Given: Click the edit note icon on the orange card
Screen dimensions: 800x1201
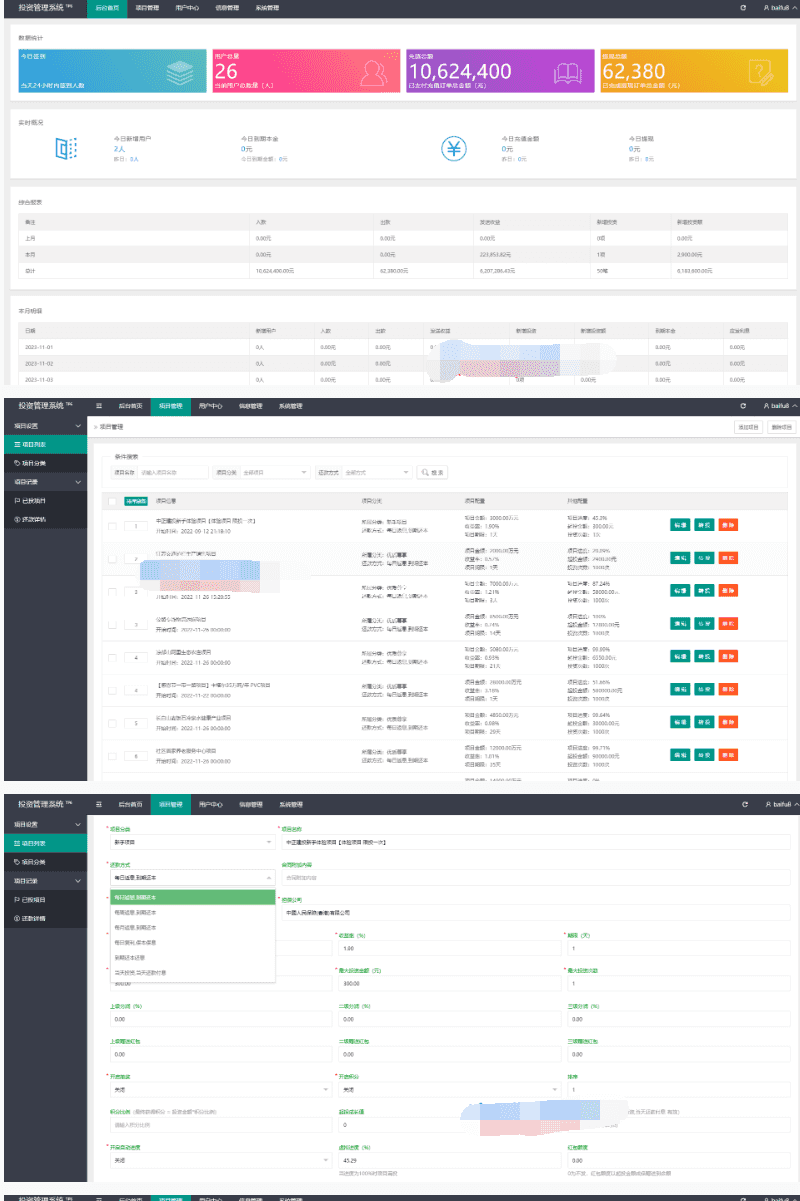Looking at the screenshot, I should coord(762,72).
